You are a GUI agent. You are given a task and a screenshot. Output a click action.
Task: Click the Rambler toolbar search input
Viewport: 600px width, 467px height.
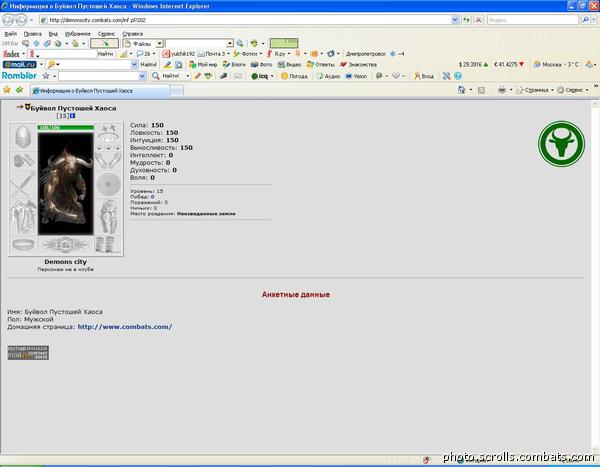click(98, 76)
